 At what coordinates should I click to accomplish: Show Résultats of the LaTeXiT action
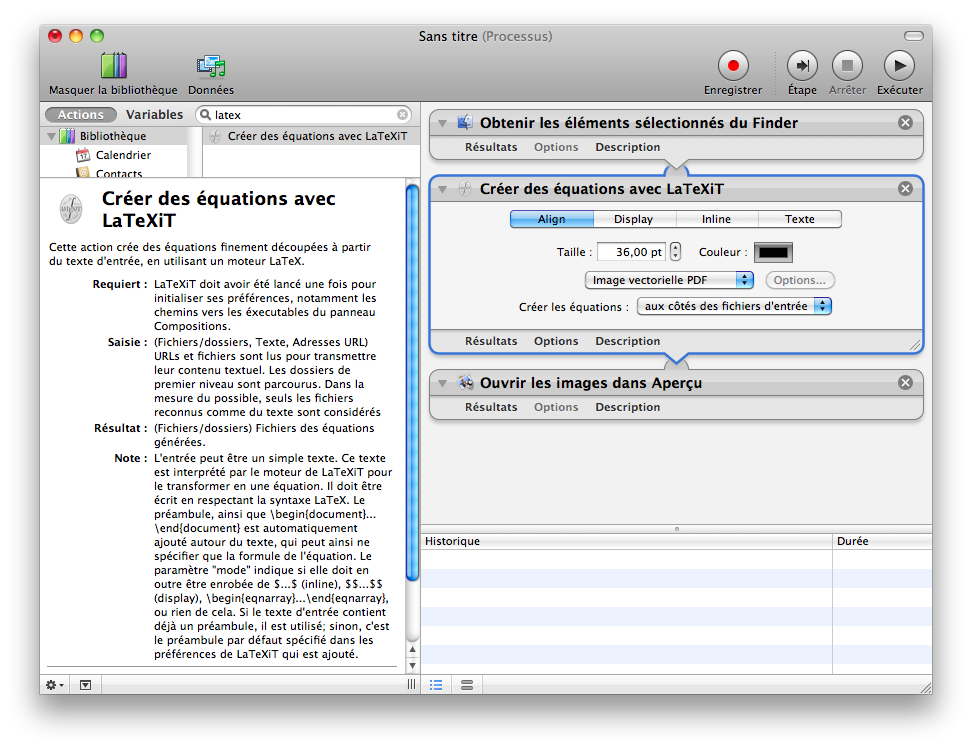[x=491, y=341]
